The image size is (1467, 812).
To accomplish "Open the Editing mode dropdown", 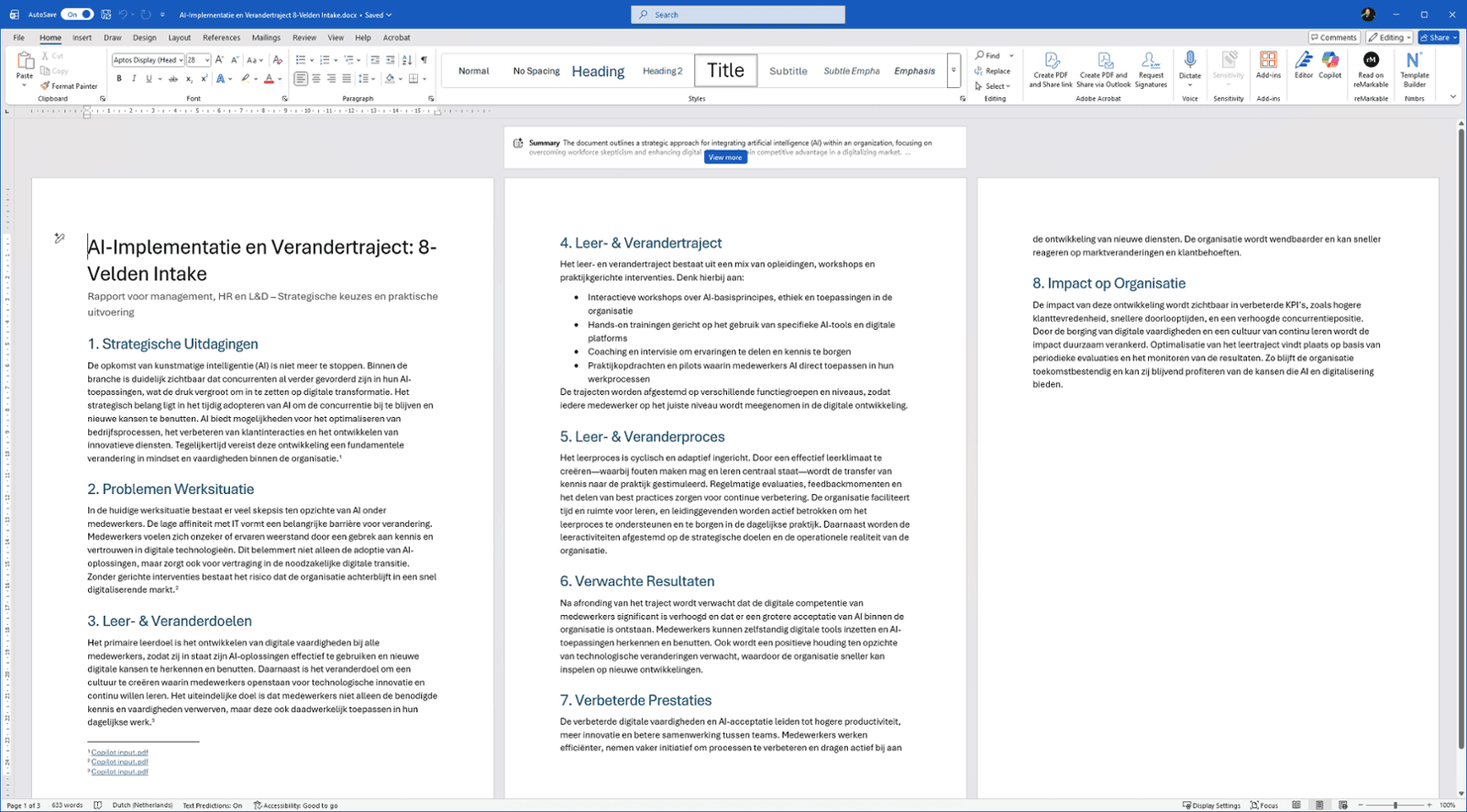I will [1389, 38].
